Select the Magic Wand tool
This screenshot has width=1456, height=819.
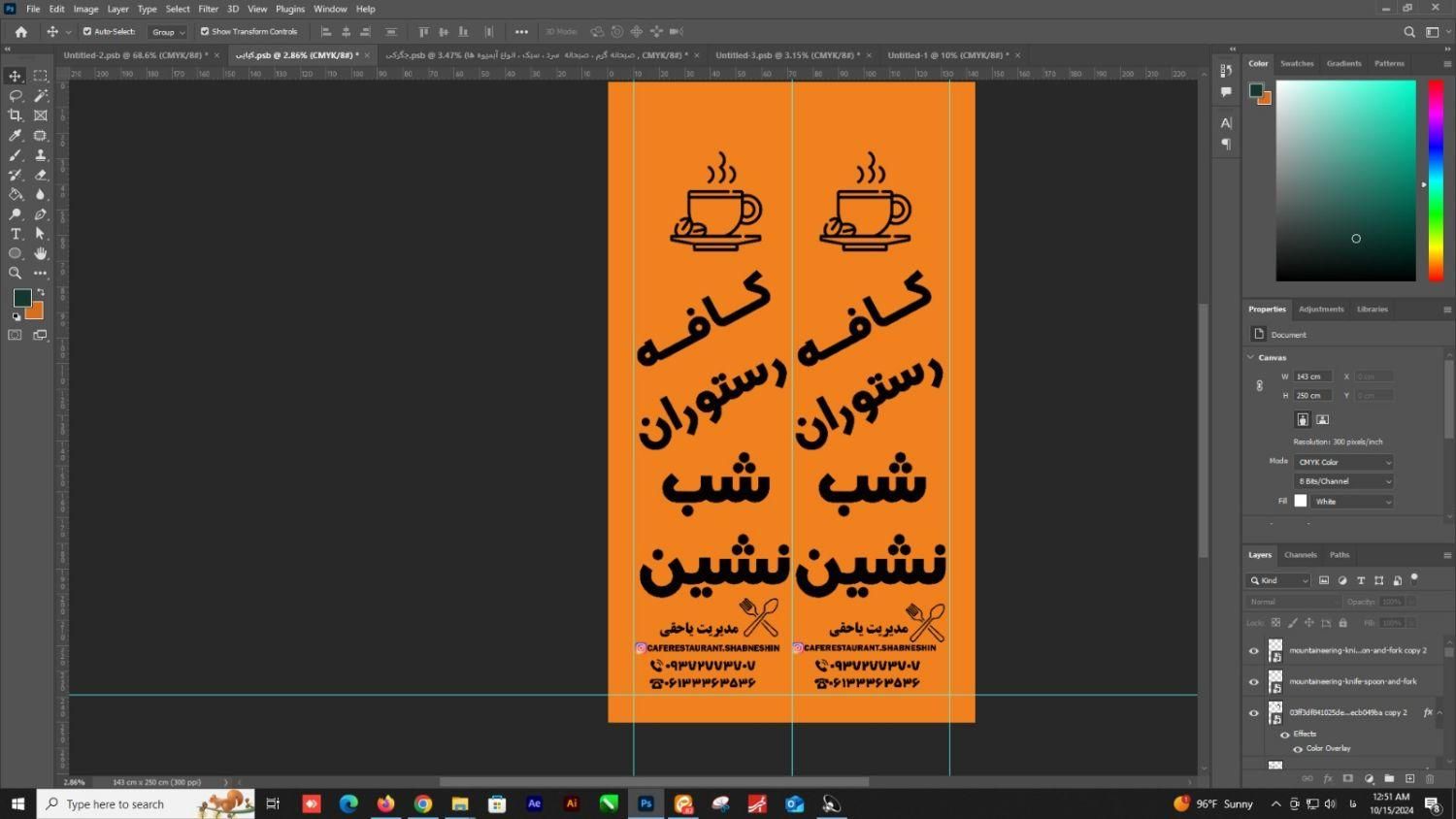pyautogui.click(x=41, y=95)
